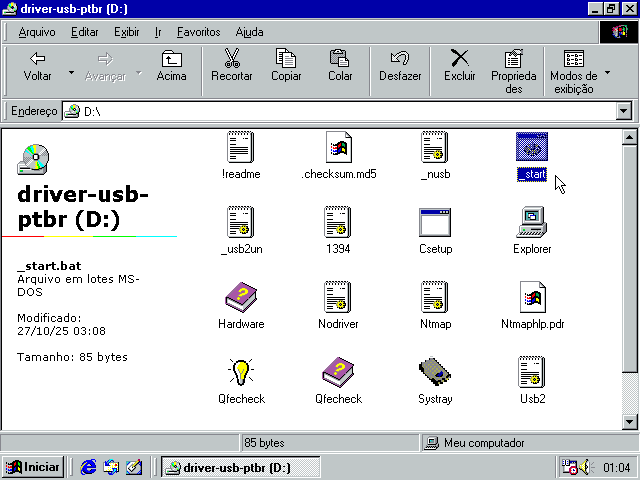The height and width of the screenshot is (480, 640).
Task: Expand the Voltar history dropdown arrow
Action: [71, 74]
